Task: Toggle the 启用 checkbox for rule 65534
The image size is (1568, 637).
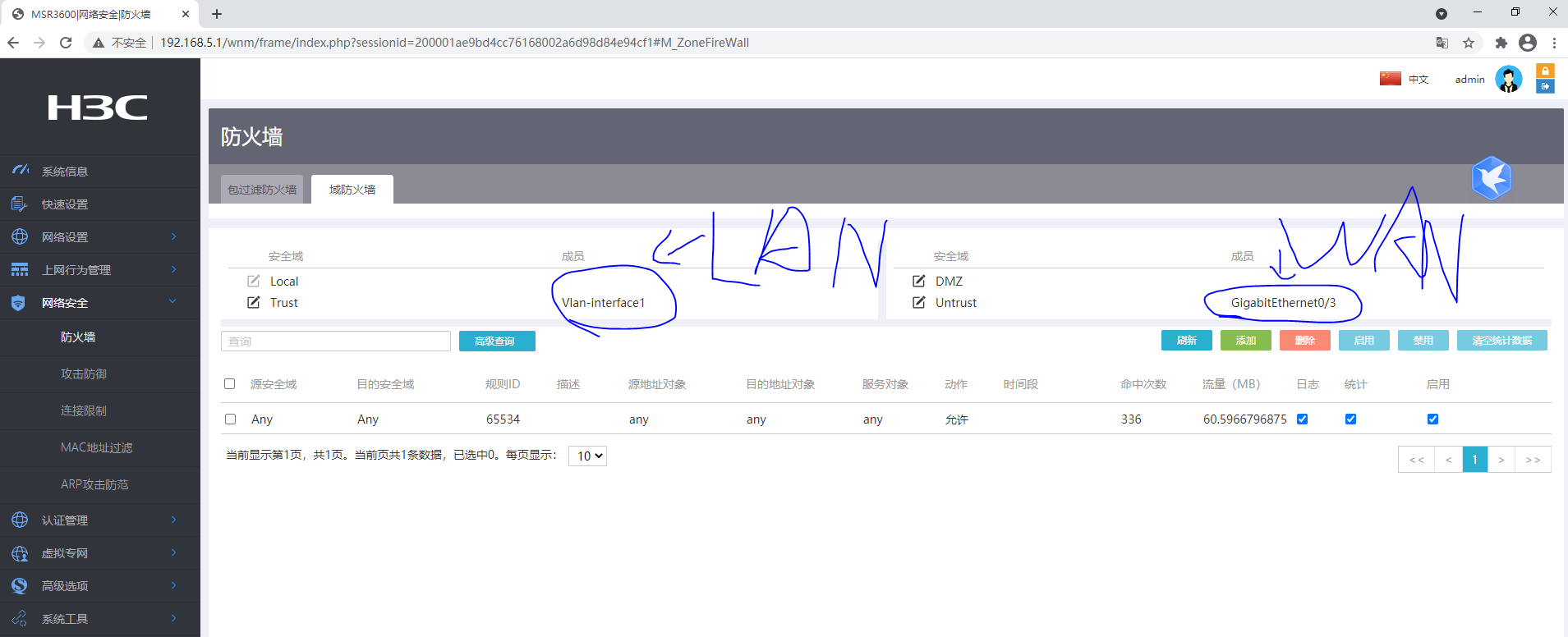Action: coord(1432,419)
